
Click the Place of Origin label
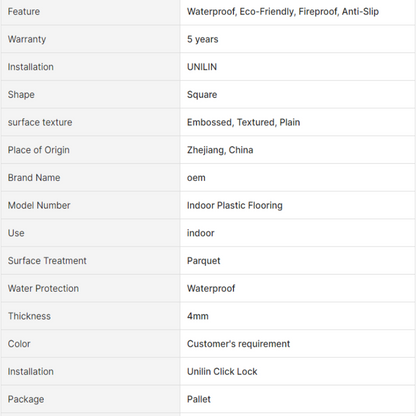[x=38, y=150]
